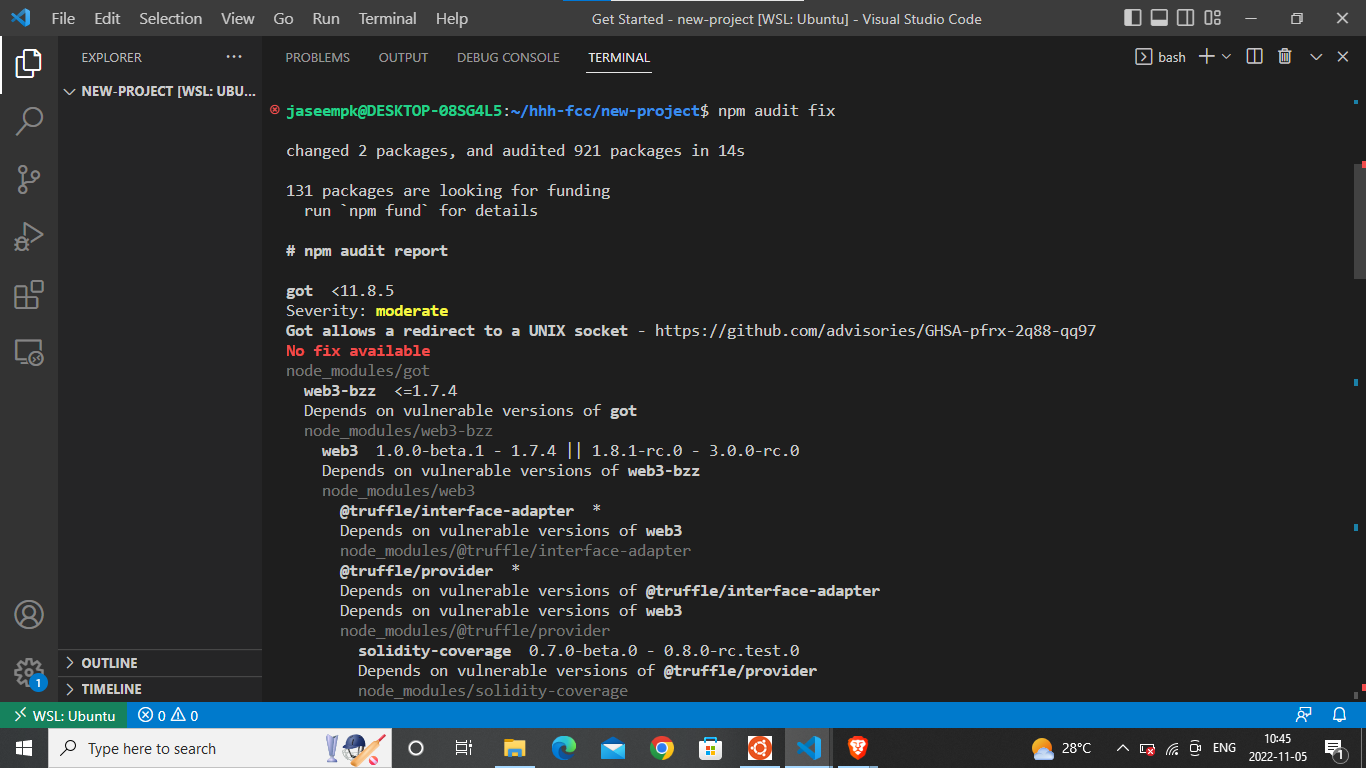1366x768 pixels.
Task: Open the Search view in the activity bar
Action: (29, 121)
